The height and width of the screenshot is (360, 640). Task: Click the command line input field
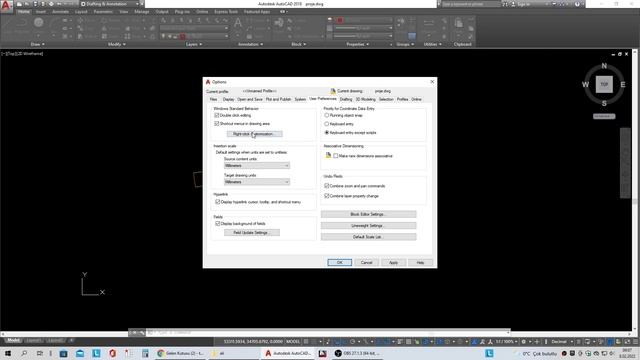pos(327,332)
